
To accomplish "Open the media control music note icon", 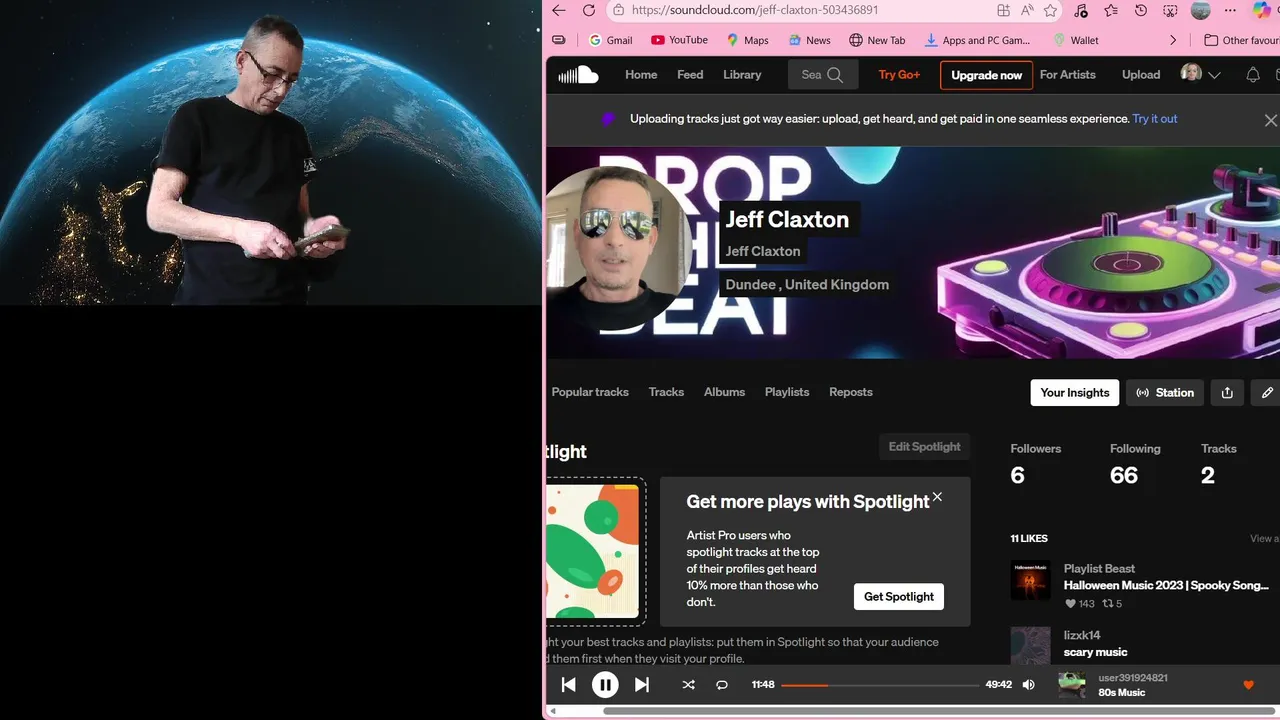I will pyautogui.click(x=1081, y=10).
